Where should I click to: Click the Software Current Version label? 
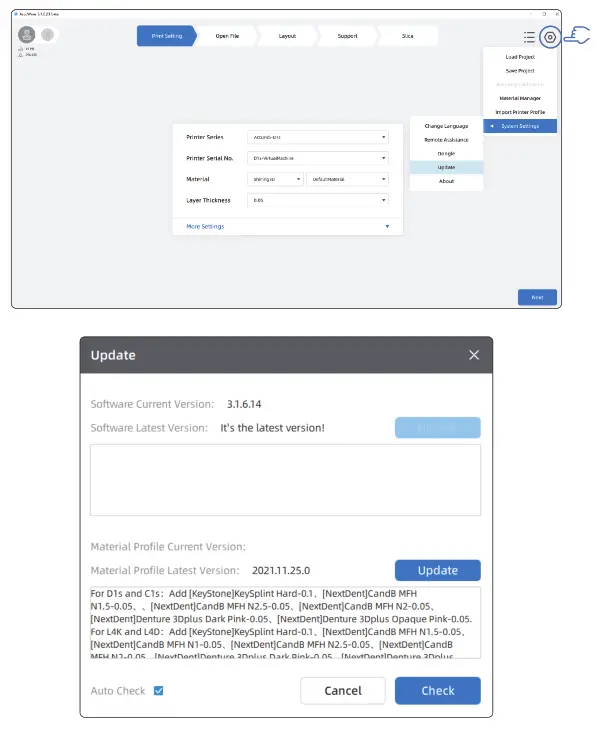[152, 404]
